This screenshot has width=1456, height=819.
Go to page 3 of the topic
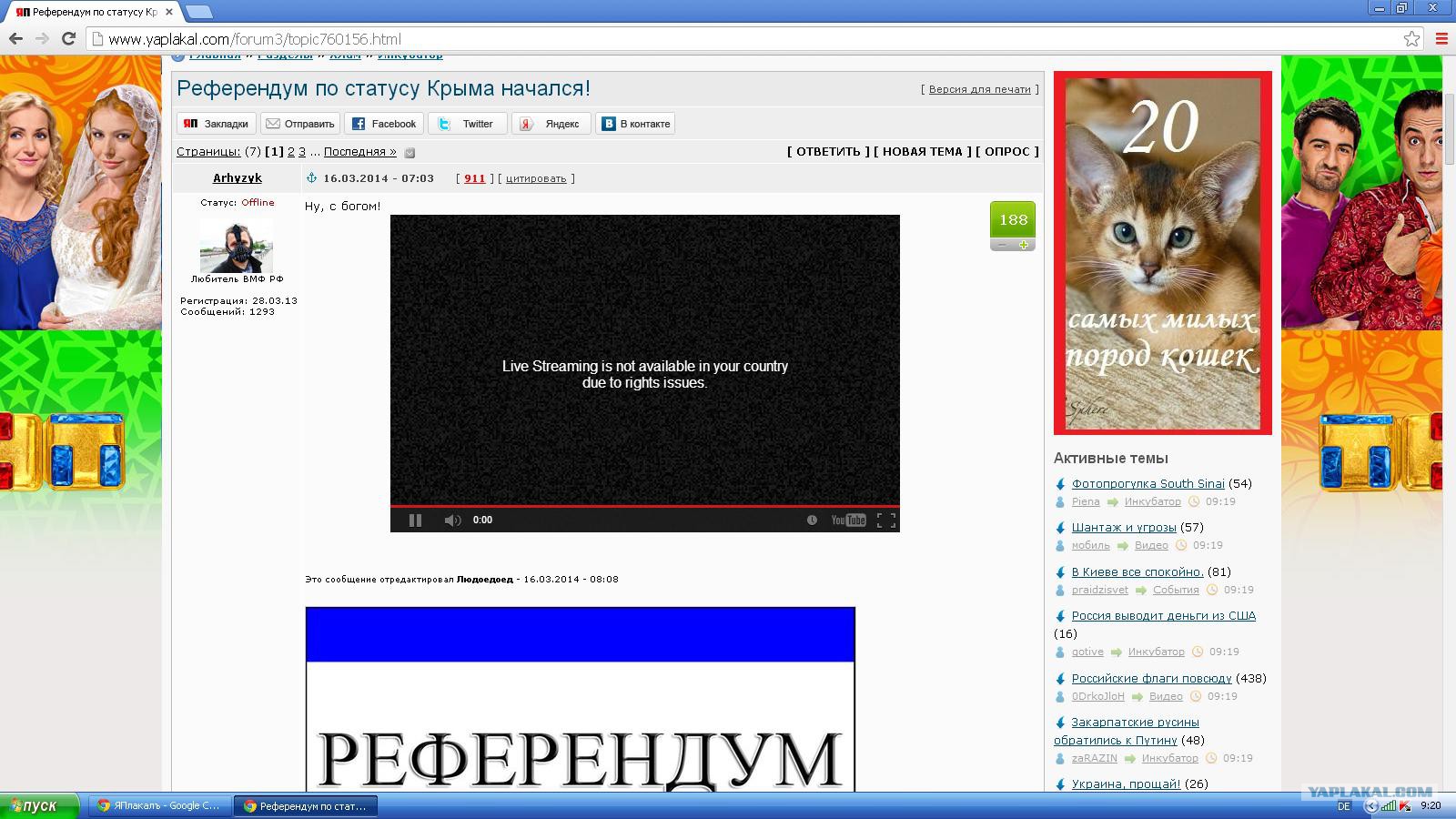pos(302,152)
